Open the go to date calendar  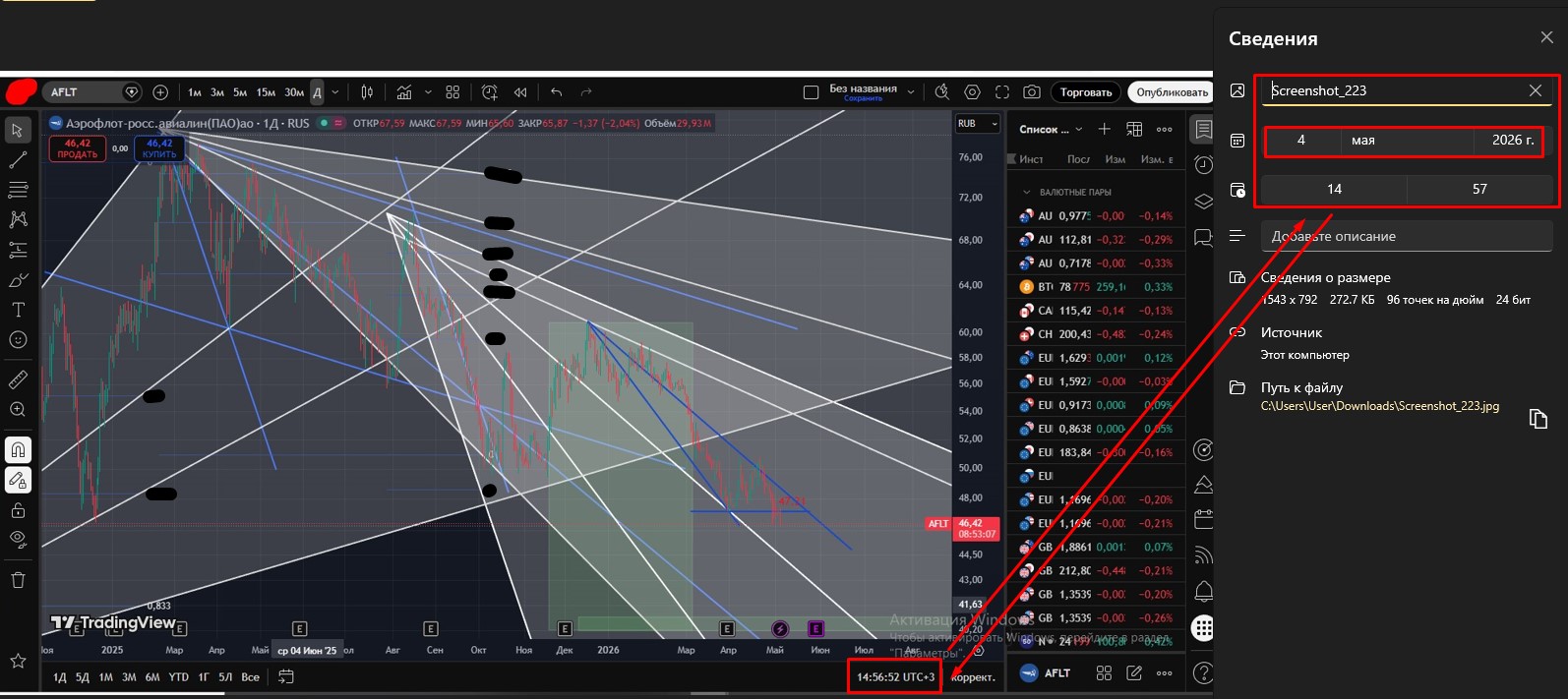(286, 676)
